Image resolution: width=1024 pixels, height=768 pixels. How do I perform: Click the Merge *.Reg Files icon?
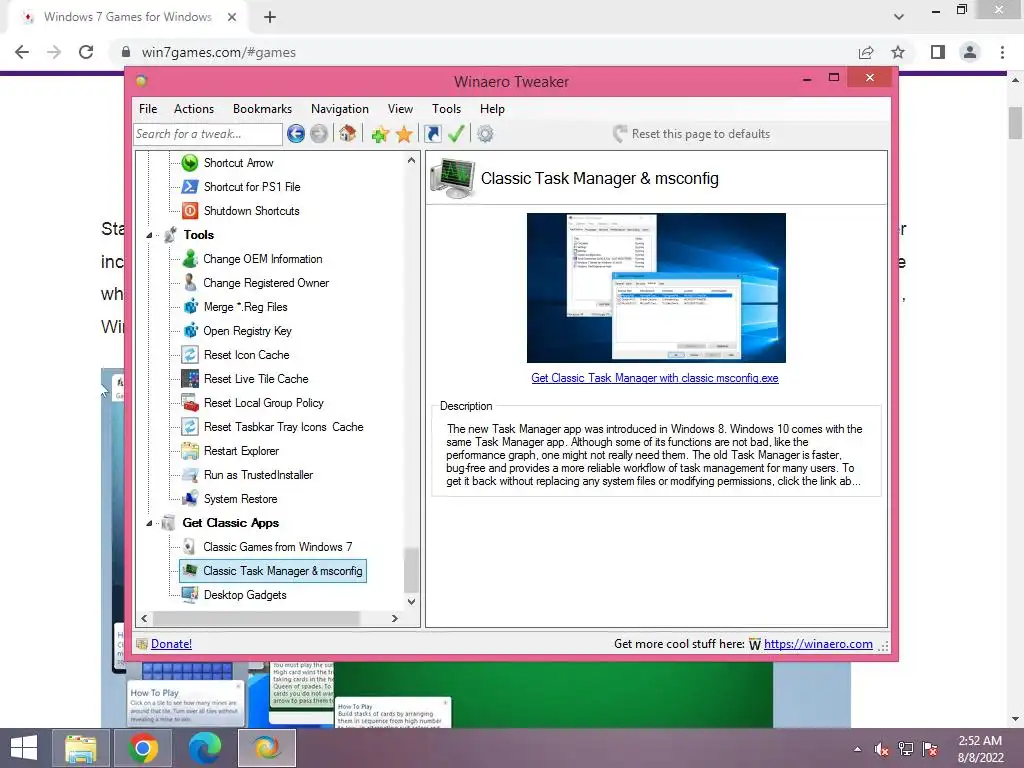(189, 307)
